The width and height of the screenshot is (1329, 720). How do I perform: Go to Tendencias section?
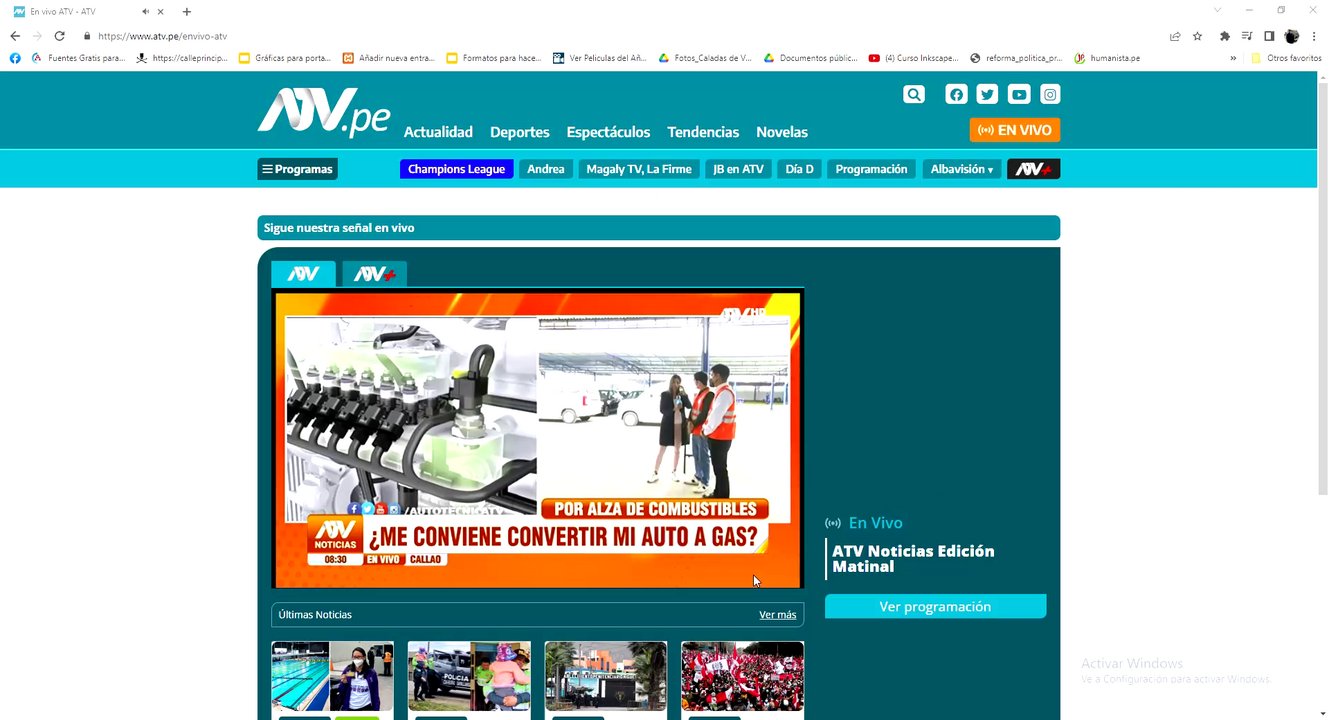703,132
